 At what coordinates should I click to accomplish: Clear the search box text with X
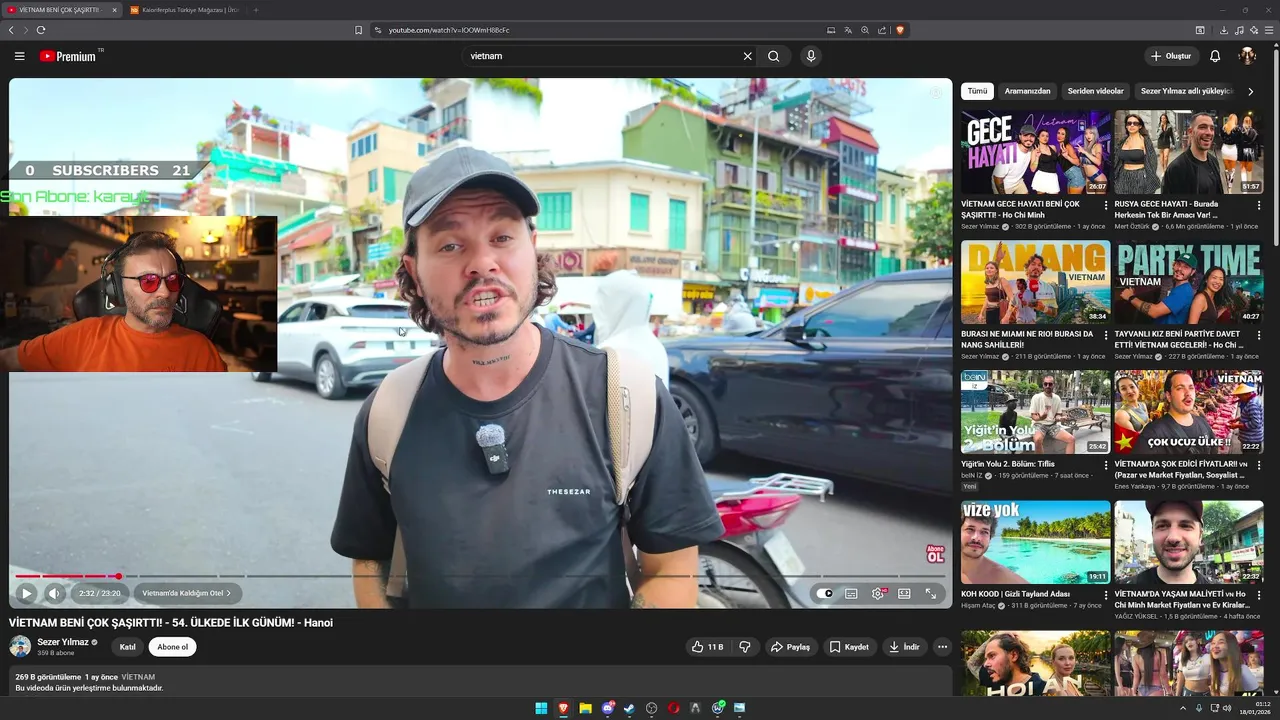point(747,56)
